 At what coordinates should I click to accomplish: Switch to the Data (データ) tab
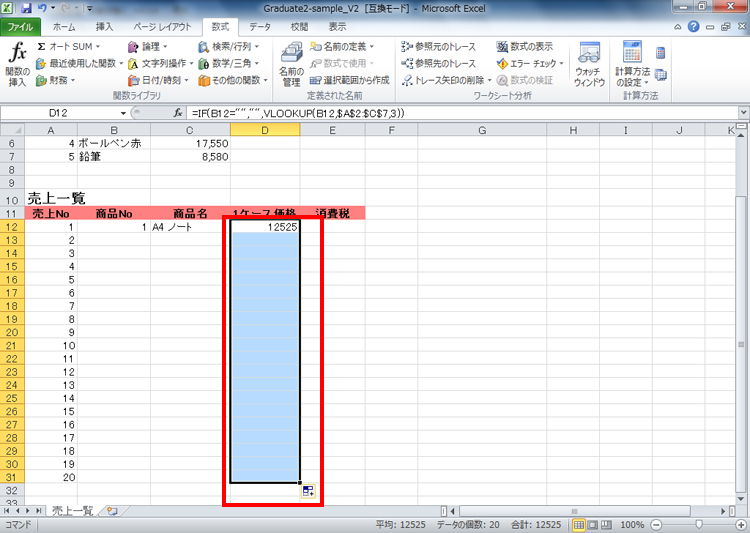(260, 27)
